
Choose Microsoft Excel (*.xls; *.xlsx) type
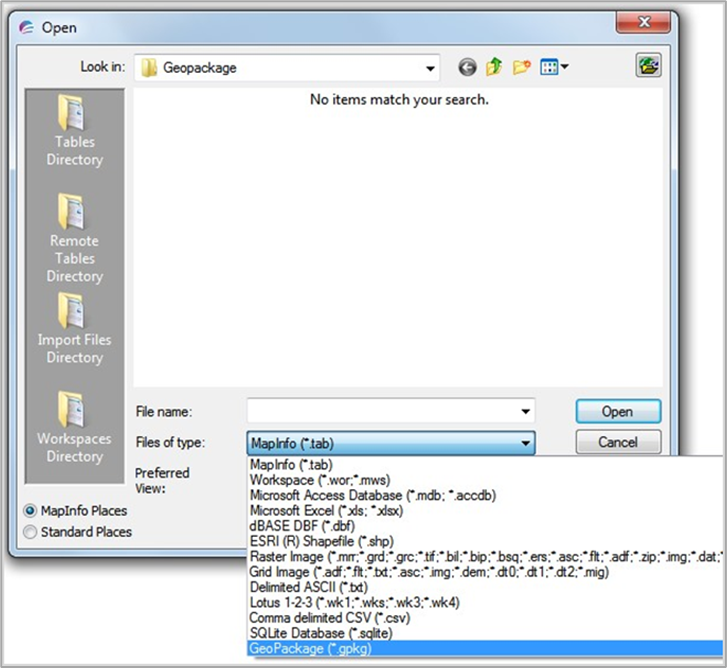coord(485,510)
